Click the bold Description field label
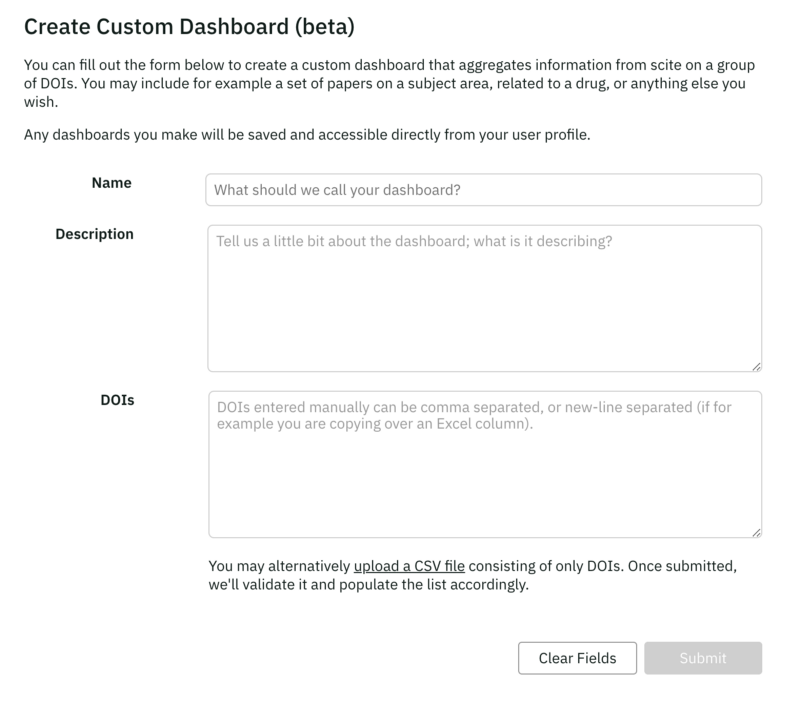800x704 pixels. 94,234
